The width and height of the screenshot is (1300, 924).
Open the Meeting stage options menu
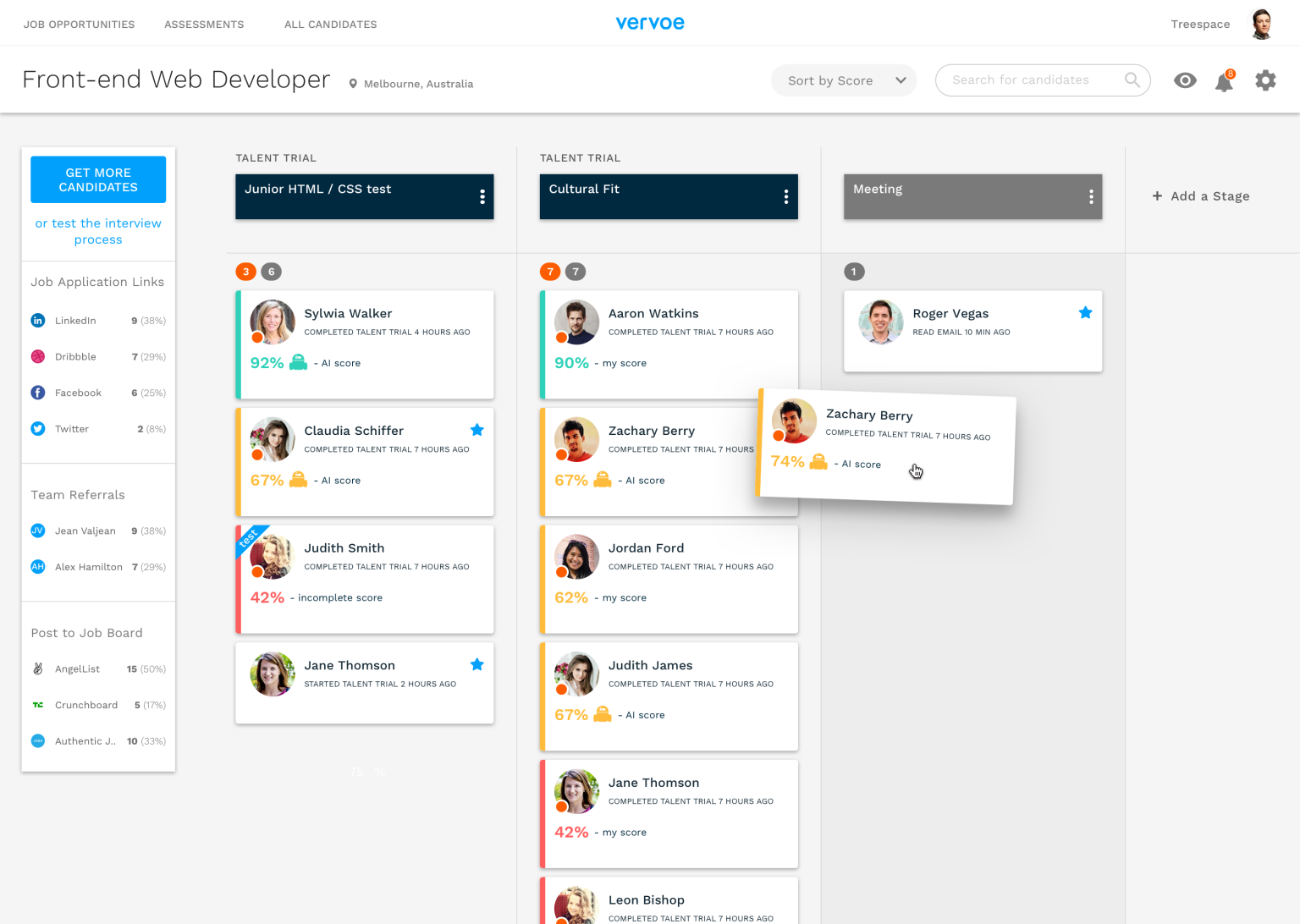pos(1090,196)
